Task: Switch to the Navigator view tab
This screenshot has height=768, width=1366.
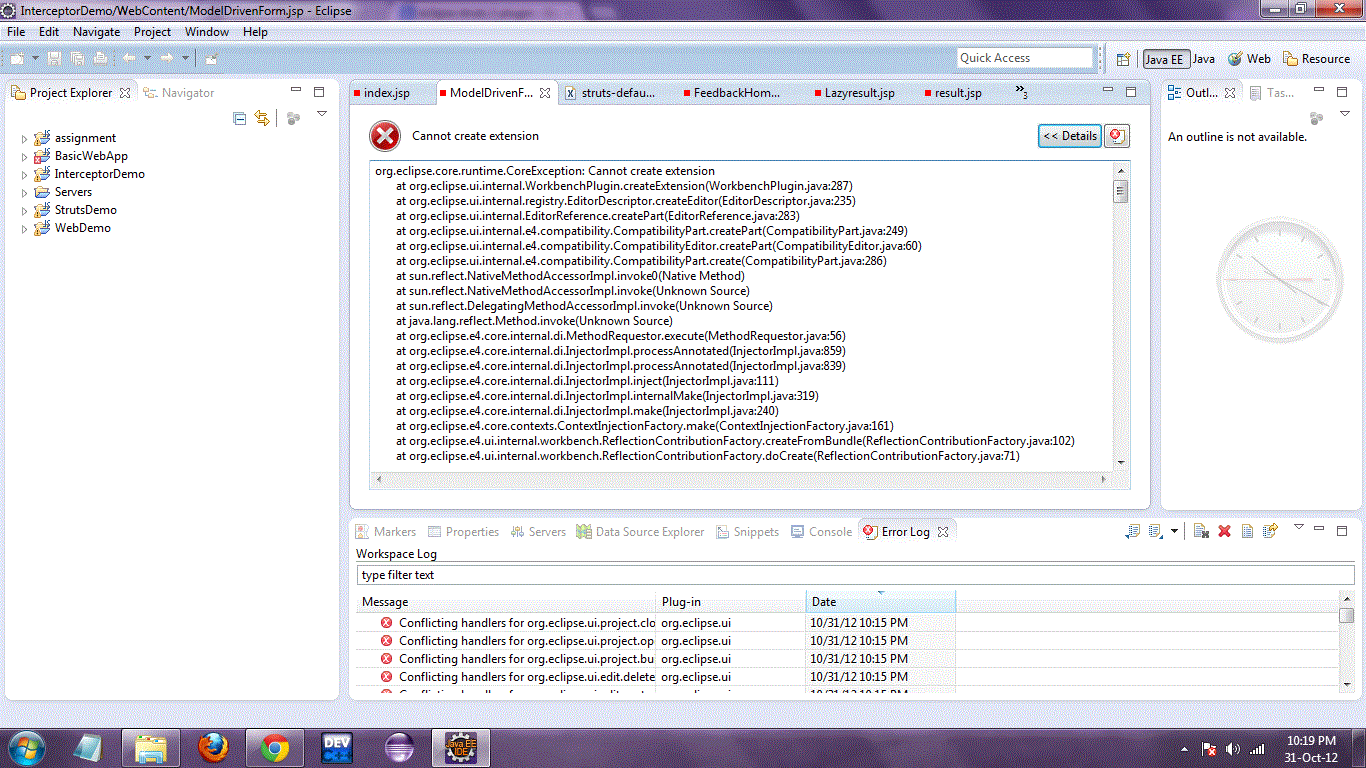Action: pos(180,93)
